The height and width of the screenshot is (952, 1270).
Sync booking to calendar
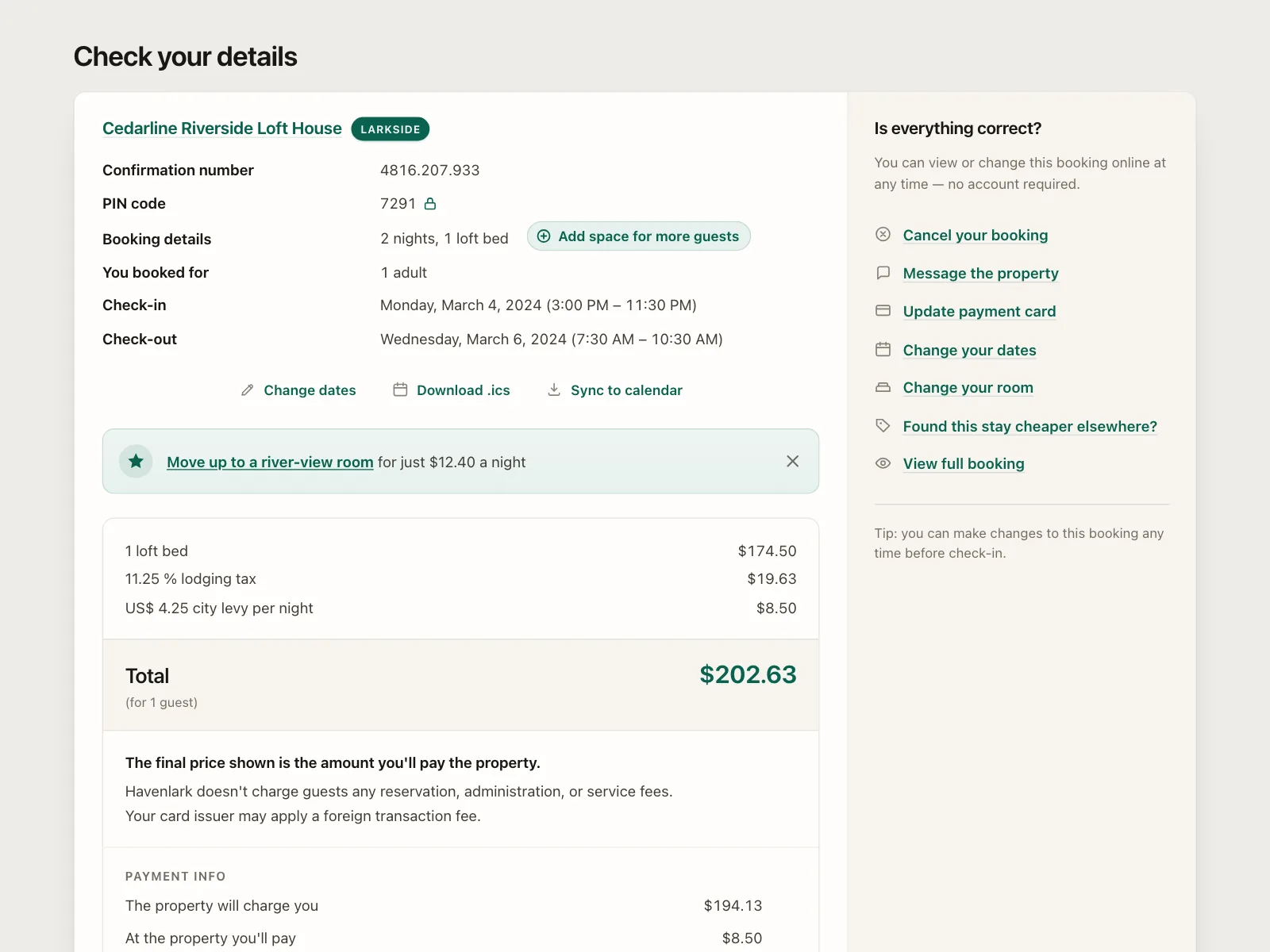point(615,390)
